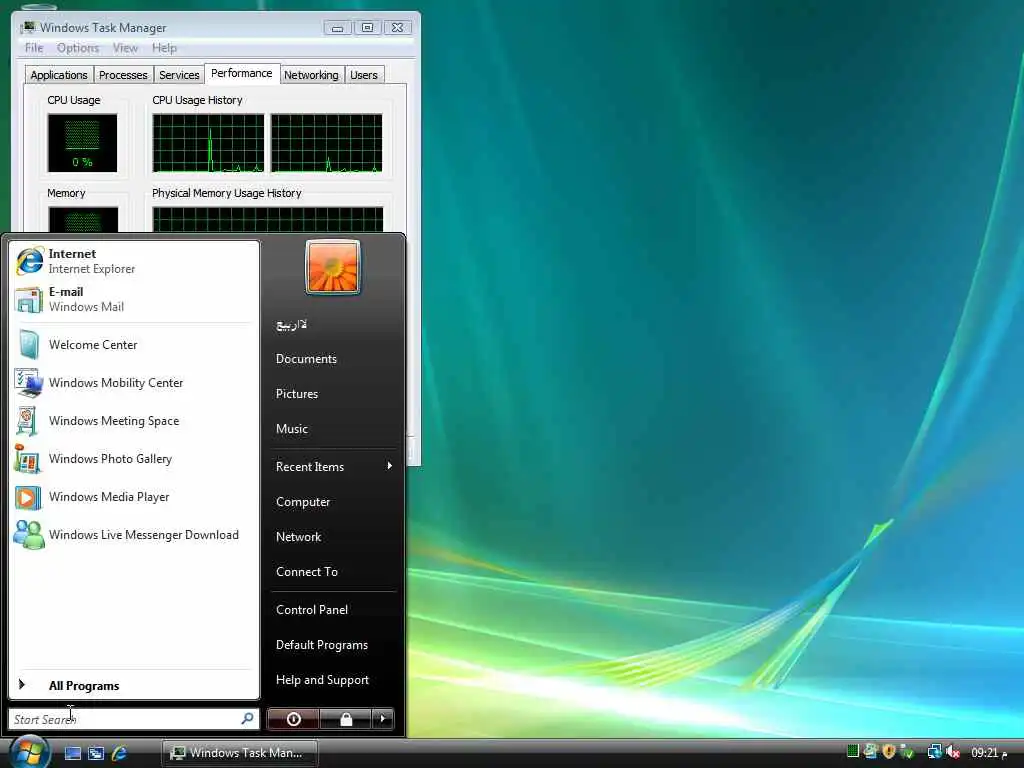
Task: Expand All Programs list
Action: click(x=134, y=685)
